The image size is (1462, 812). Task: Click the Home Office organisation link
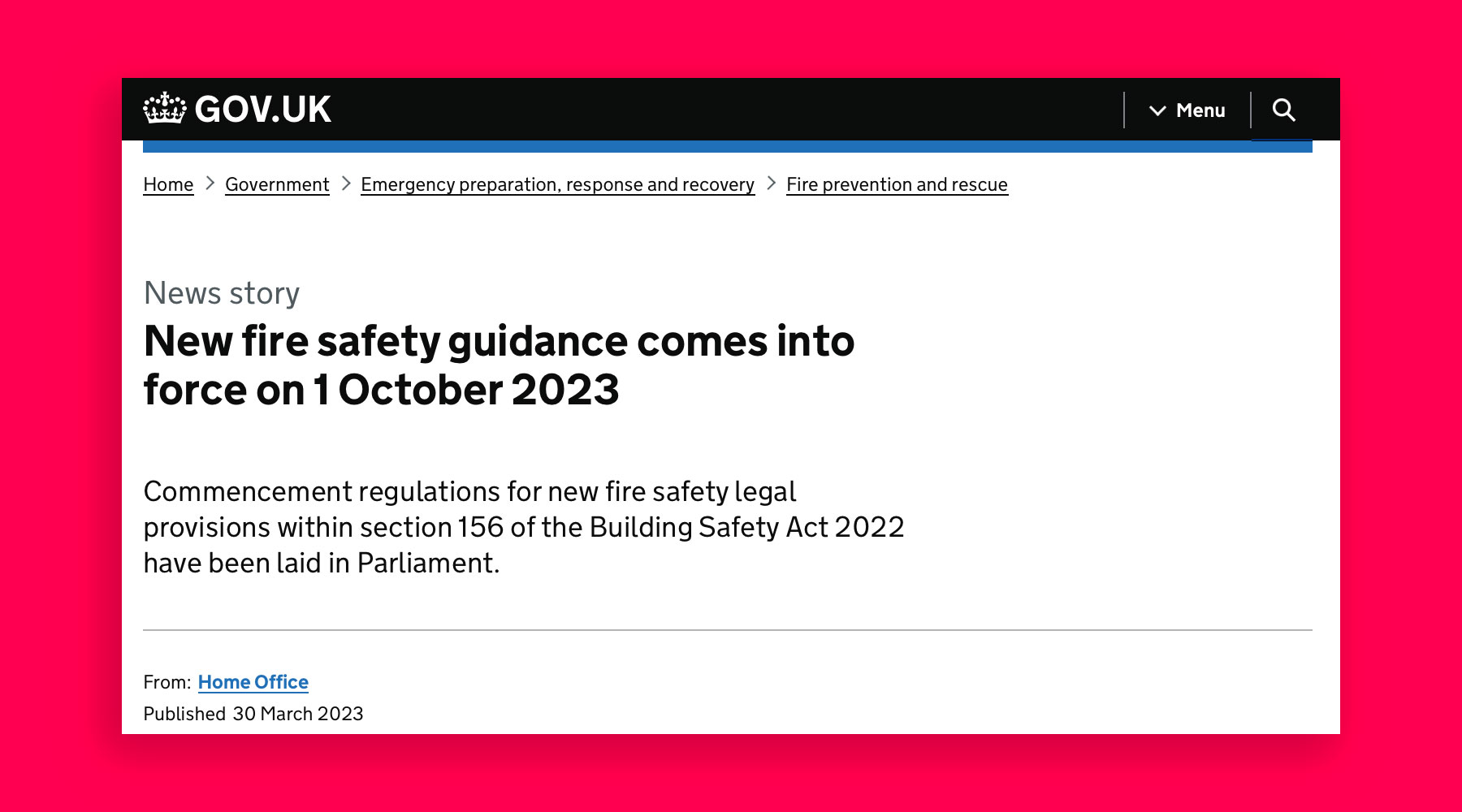point(253,682)
